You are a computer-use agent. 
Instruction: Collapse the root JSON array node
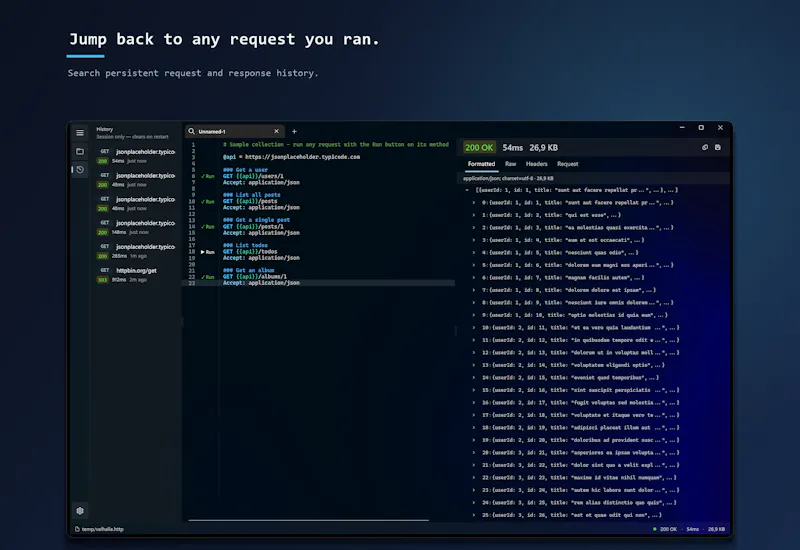pos(467,190)
